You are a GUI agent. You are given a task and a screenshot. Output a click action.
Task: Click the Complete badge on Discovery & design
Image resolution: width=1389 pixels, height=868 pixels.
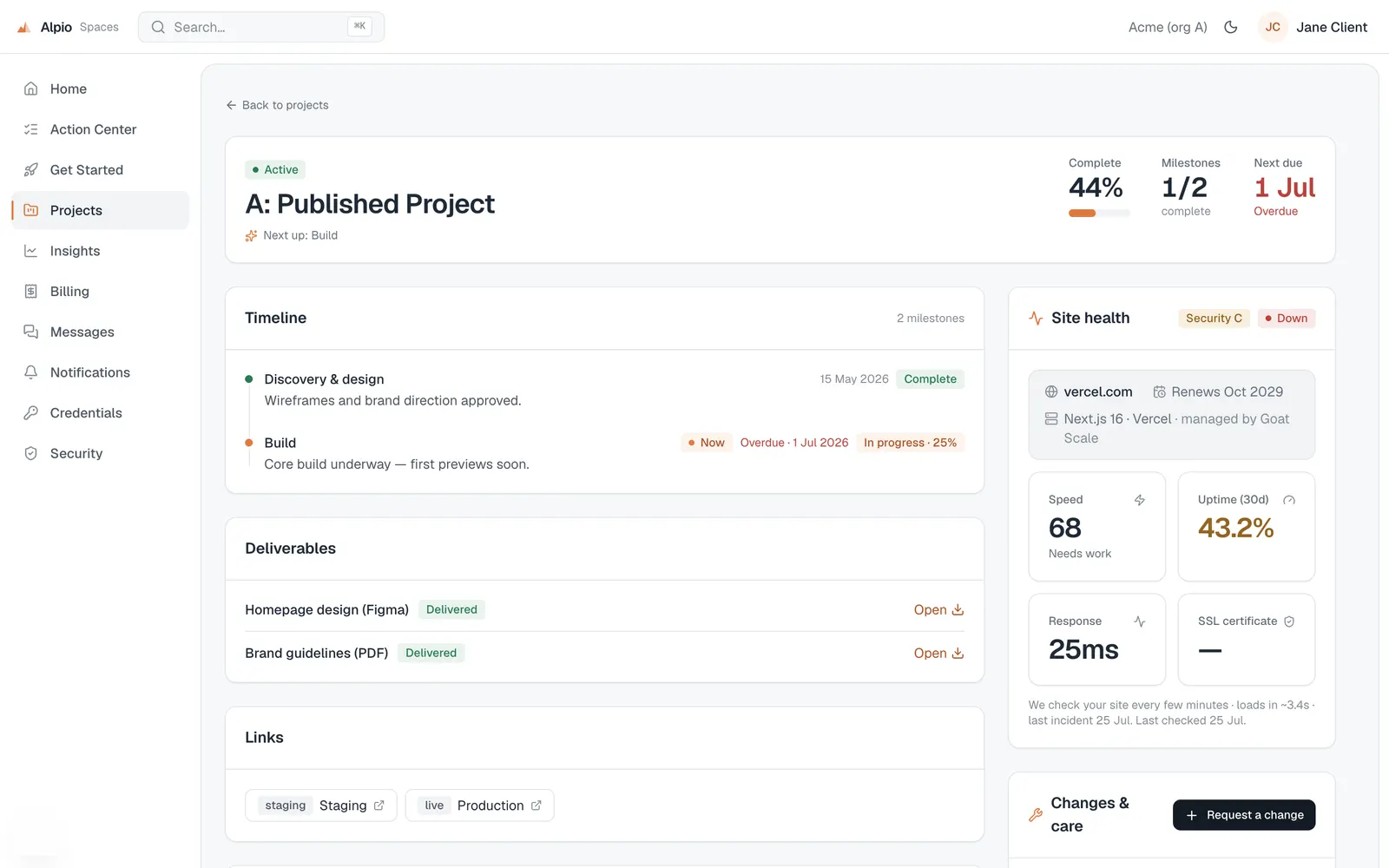point(930,378)
